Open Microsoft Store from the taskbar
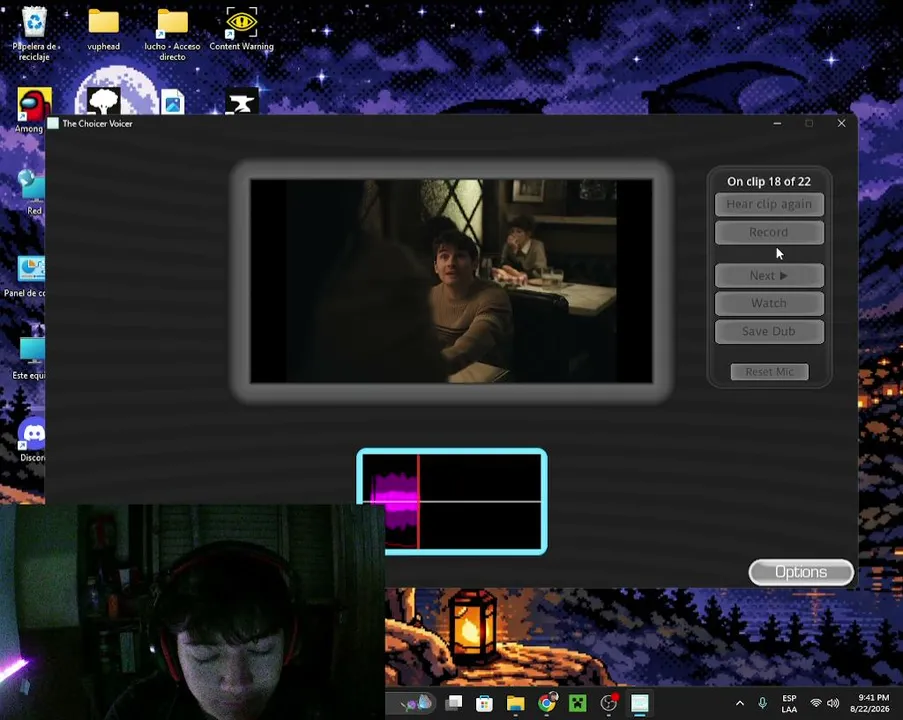The image size is (903, 720). [x=484, y=703]
